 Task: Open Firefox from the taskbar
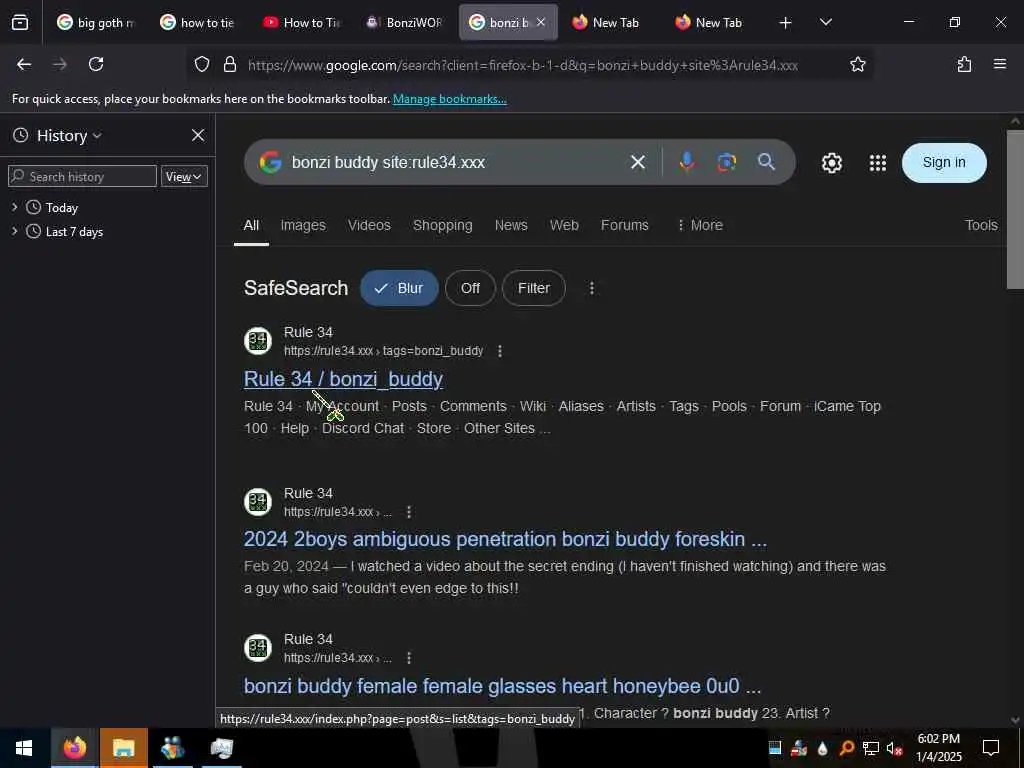pos(74,748)
